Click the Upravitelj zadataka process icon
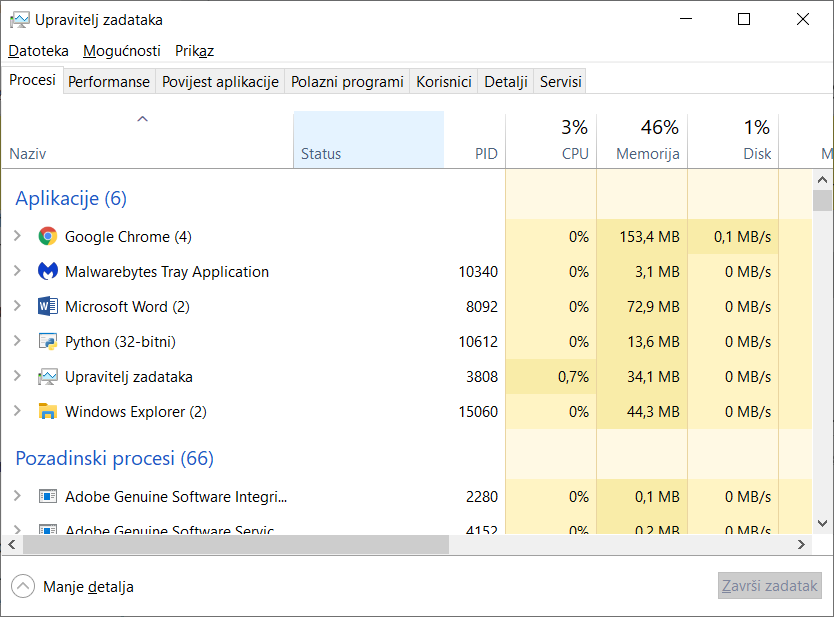 (x=47, y=377)
